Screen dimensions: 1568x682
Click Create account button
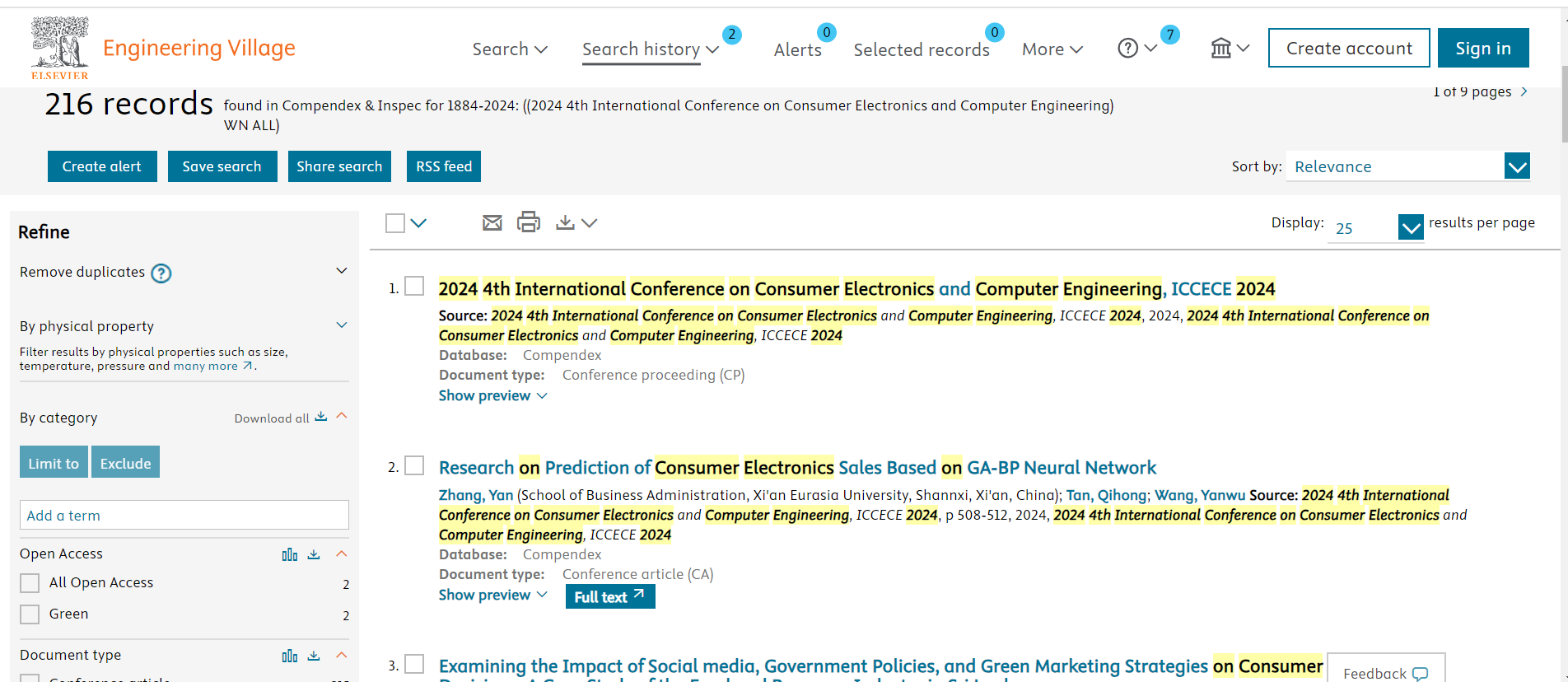click(1349, 48)
